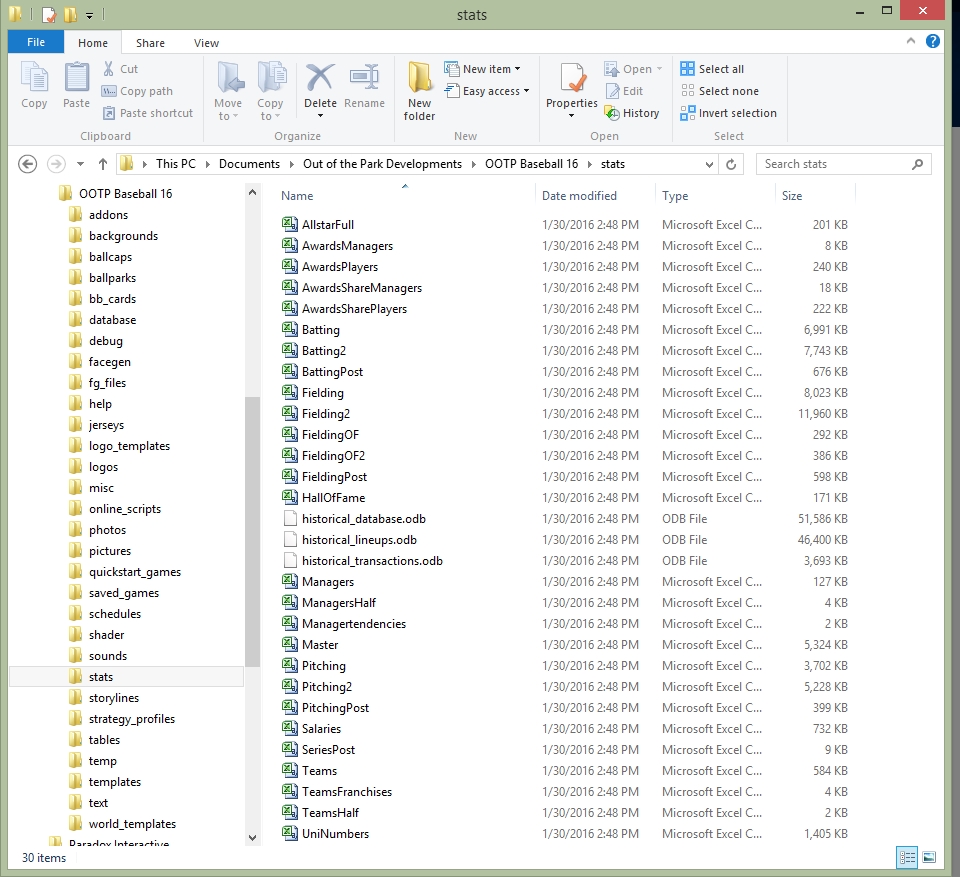Click Invert selection option

tap(728, 113)
